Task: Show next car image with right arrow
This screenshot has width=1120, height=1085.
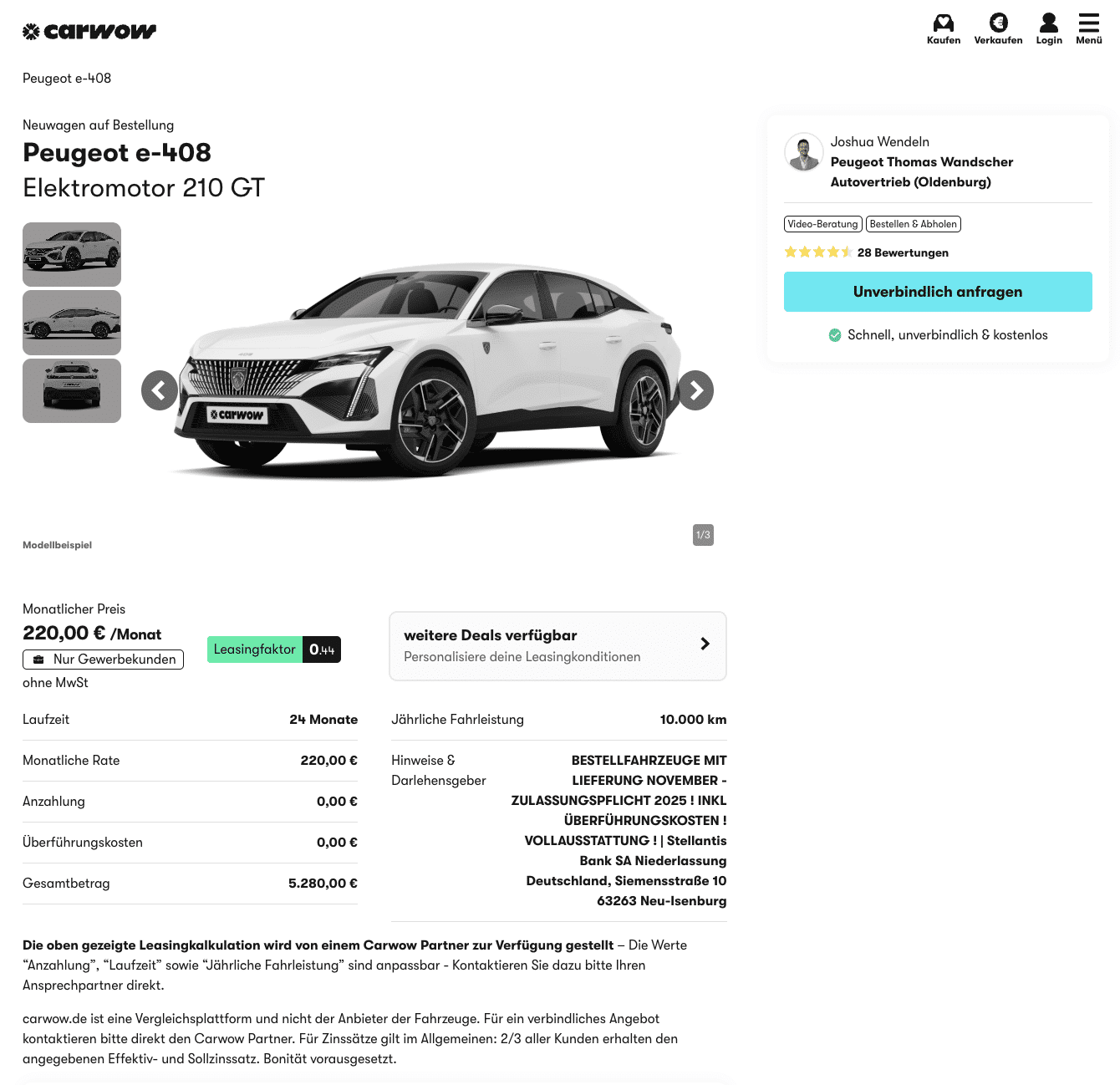Action: 695,390
